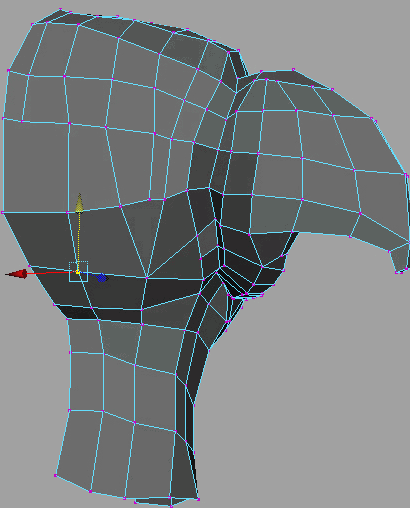Select the bottom-right corner vertex of the neck base
The width and height of the screenshot is (410, 508).
pos(199,499)
